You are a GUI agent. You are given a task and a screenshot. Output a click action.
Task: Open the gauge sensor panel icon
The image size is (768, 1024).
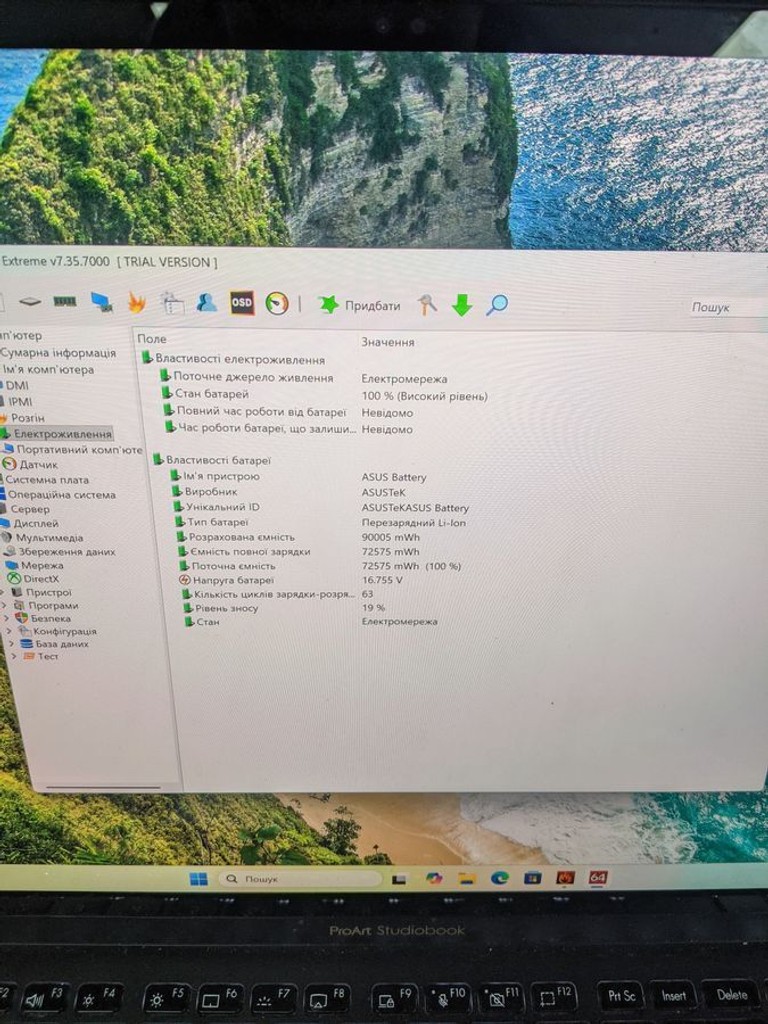(x=277, y=303)
